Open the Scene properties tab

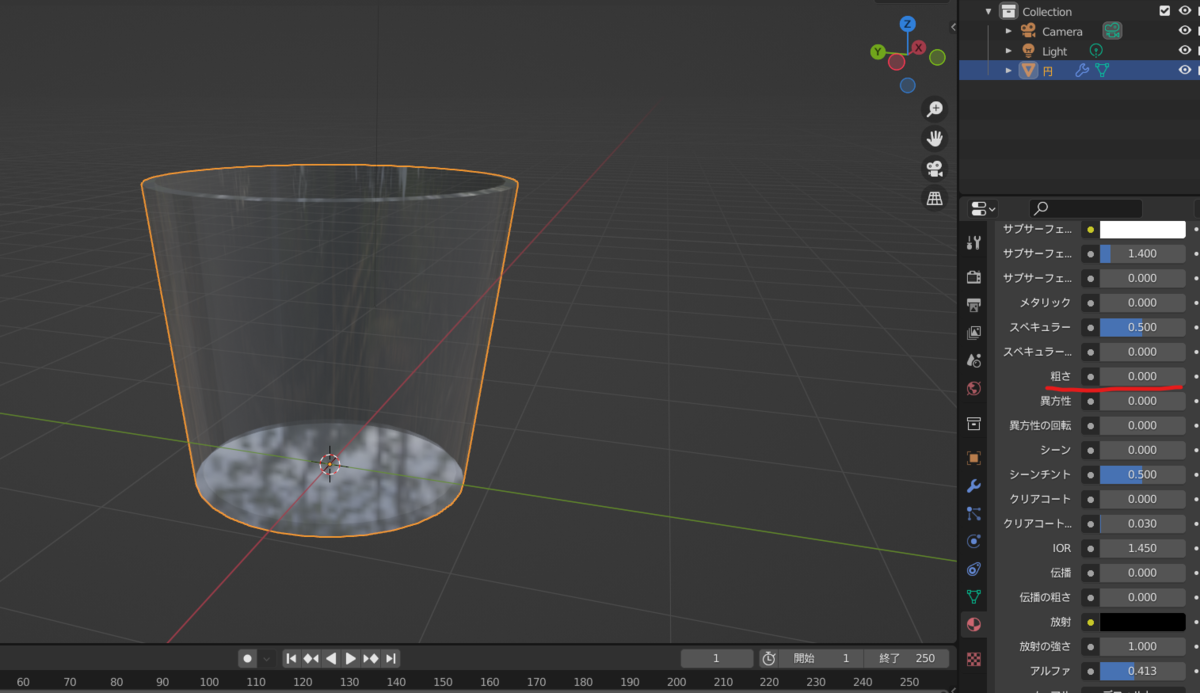[x=974, y=360]
